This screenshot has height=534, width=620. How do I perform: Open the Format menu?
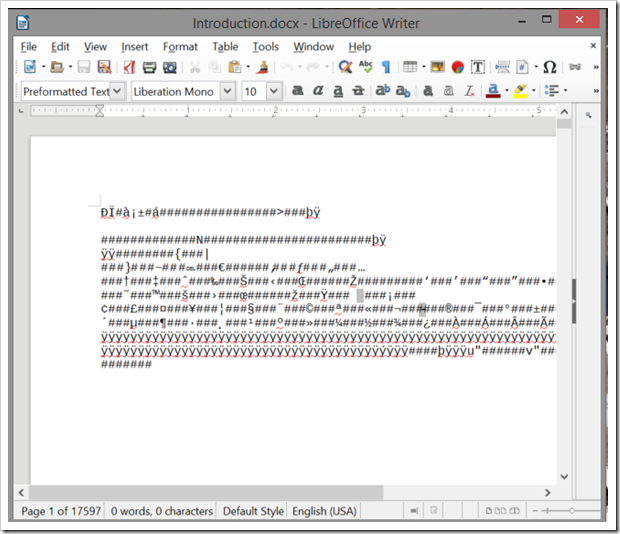[180, 46]
